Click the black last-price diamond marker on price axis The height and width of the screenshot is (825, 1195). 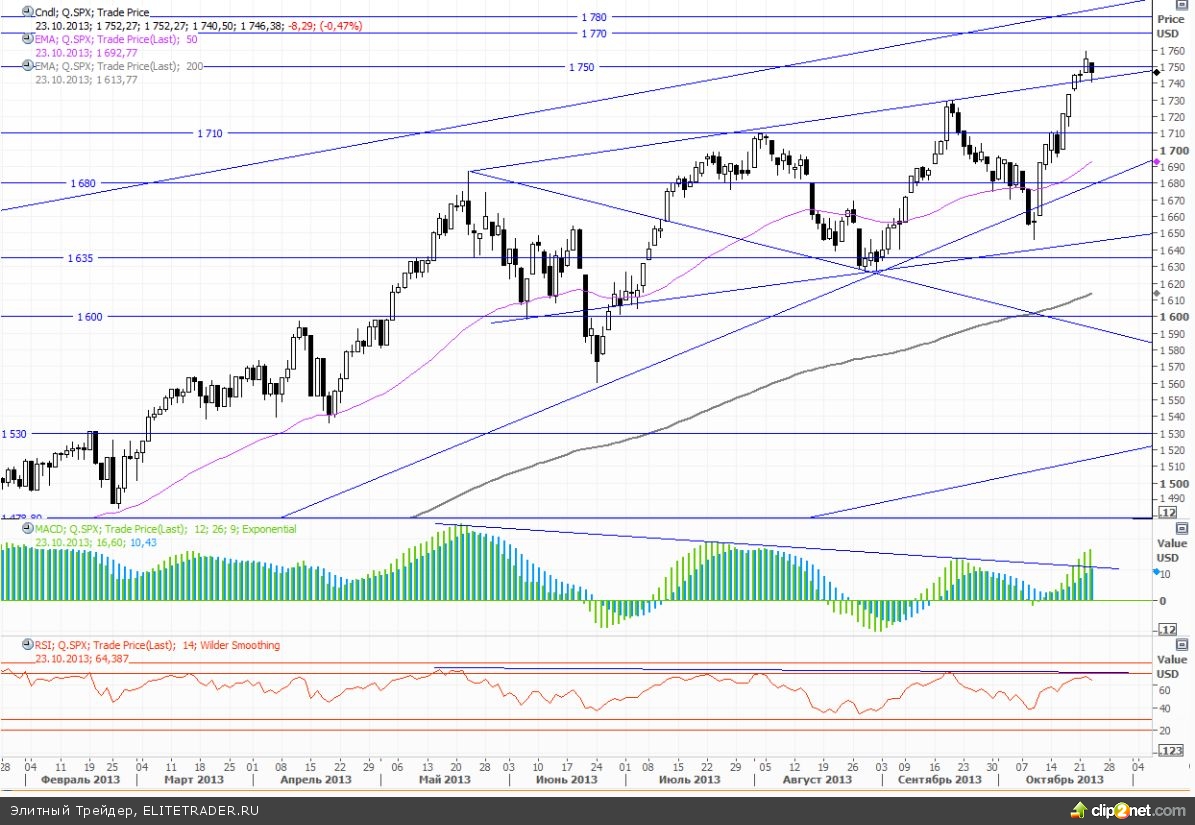[x=1157, y=72]
